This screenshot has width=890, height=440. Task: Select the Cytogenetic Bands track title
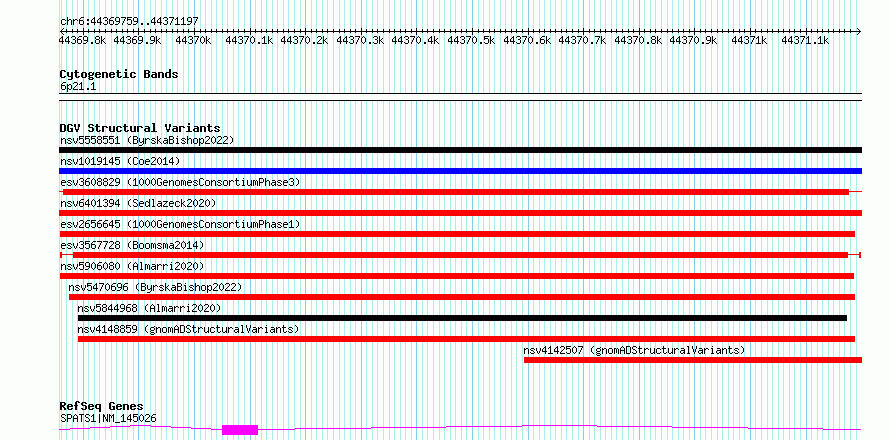119,74
